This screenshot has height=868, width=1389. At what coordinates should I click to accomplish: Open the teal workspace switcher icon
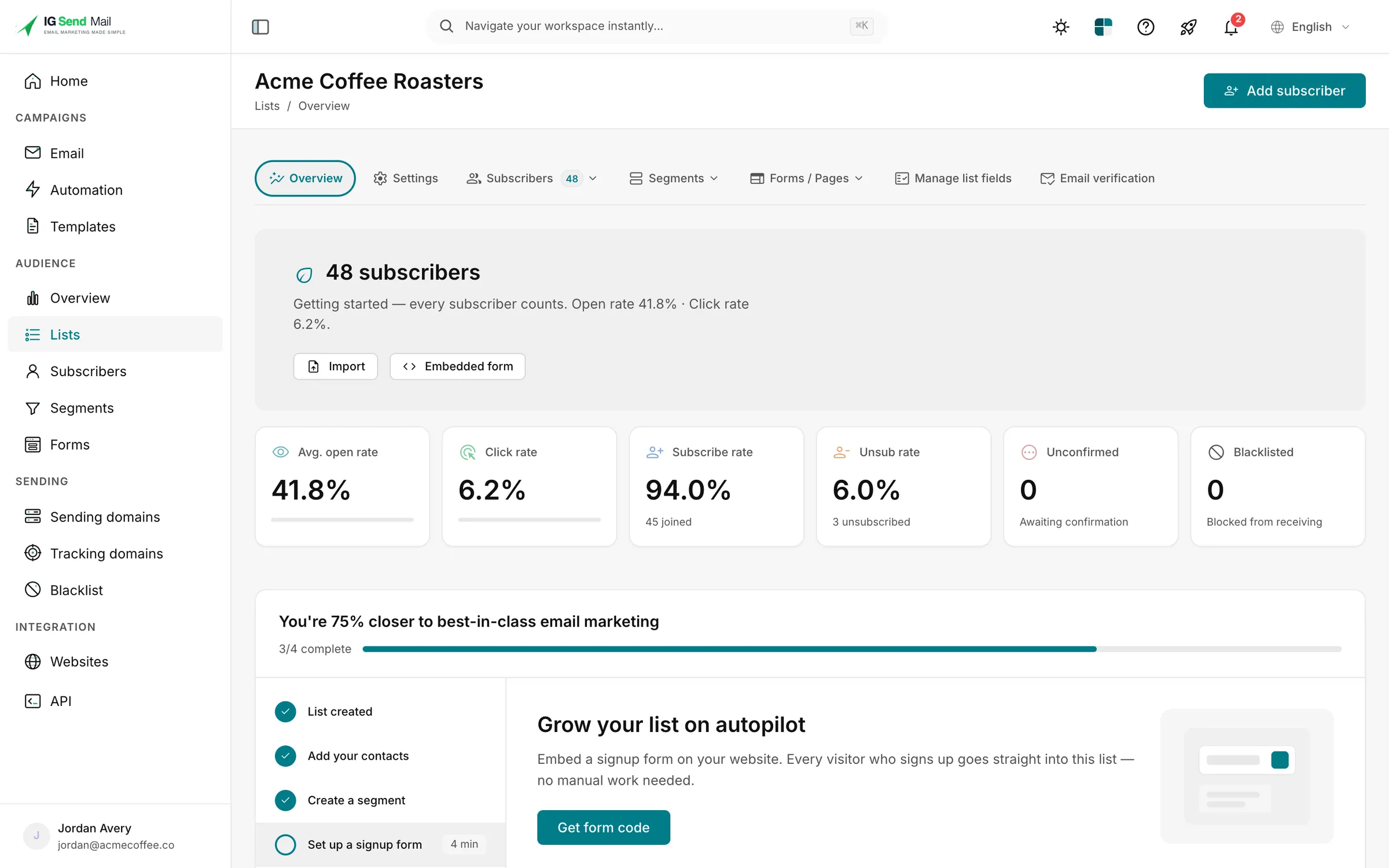(x=1103, y=27)
